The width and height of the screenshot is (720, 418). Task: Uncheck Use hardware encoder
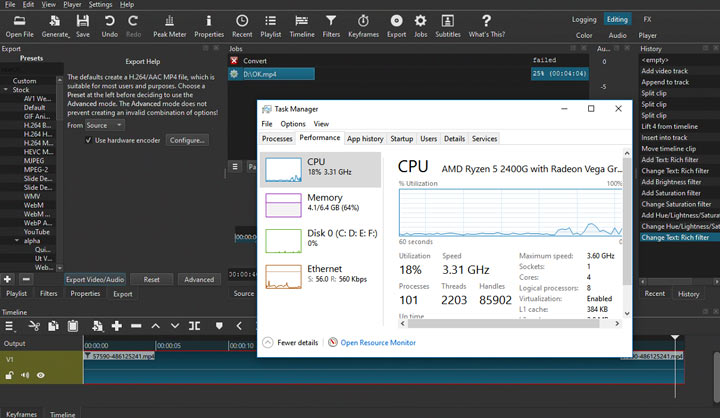(x=88, y=141)
